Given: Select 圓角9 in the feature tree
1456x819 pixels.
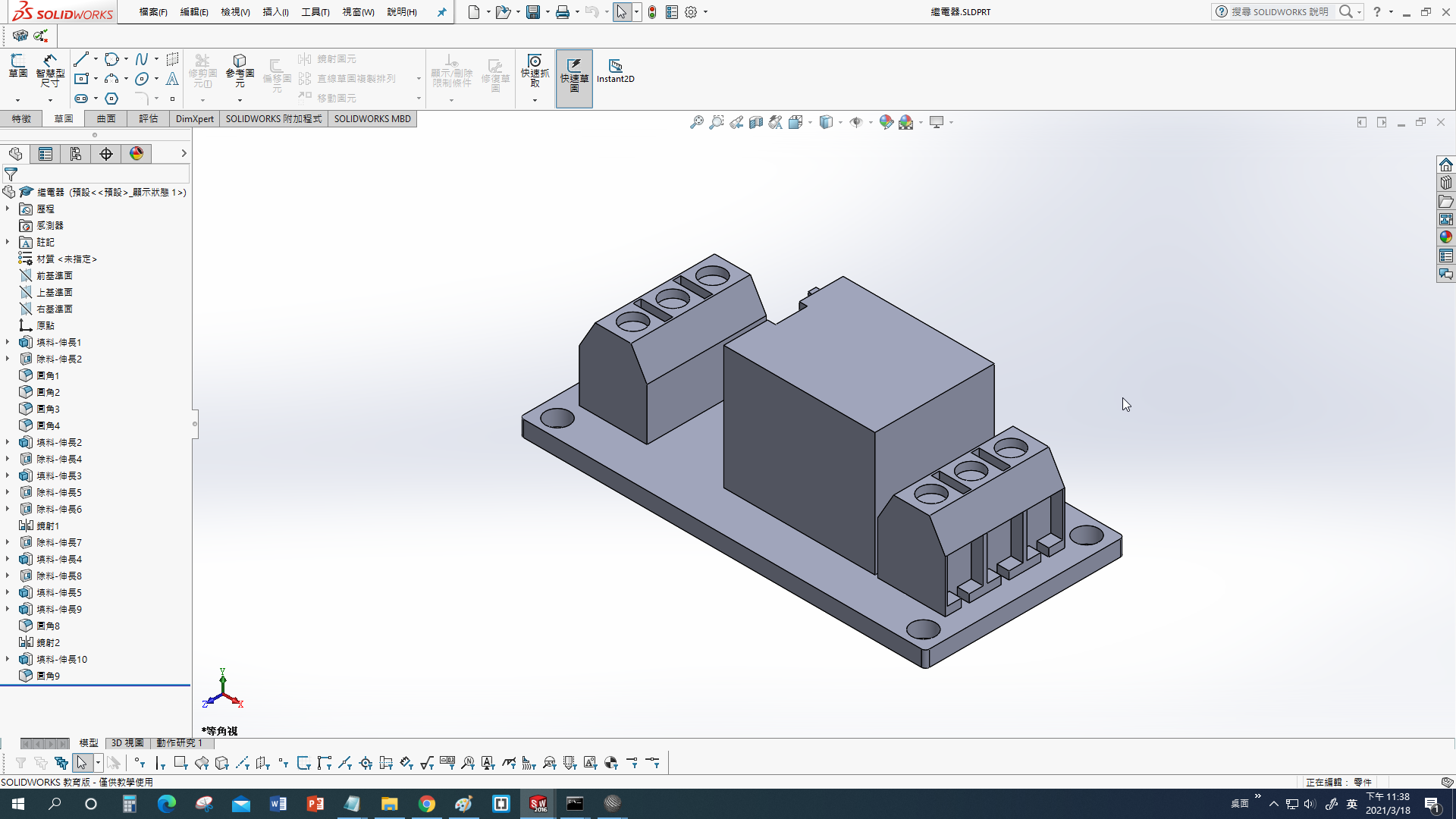Looking at the screenshot, I should pos(49,676).
